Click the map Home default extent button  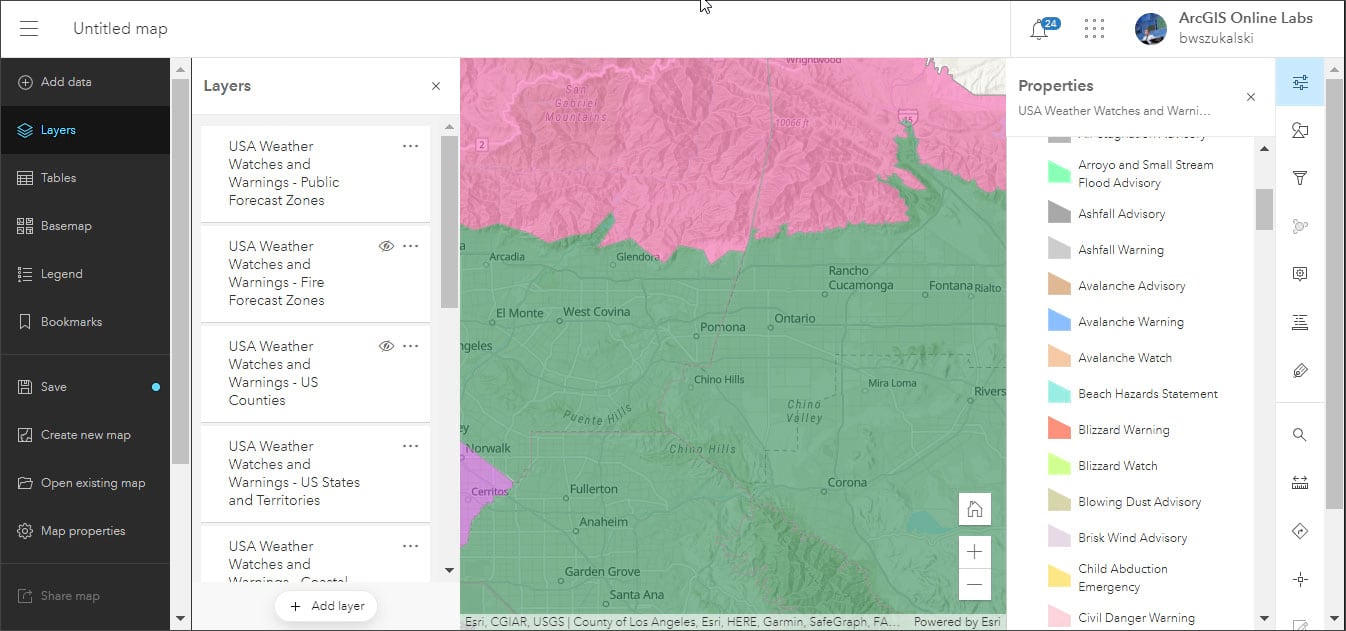click(975, 509)
